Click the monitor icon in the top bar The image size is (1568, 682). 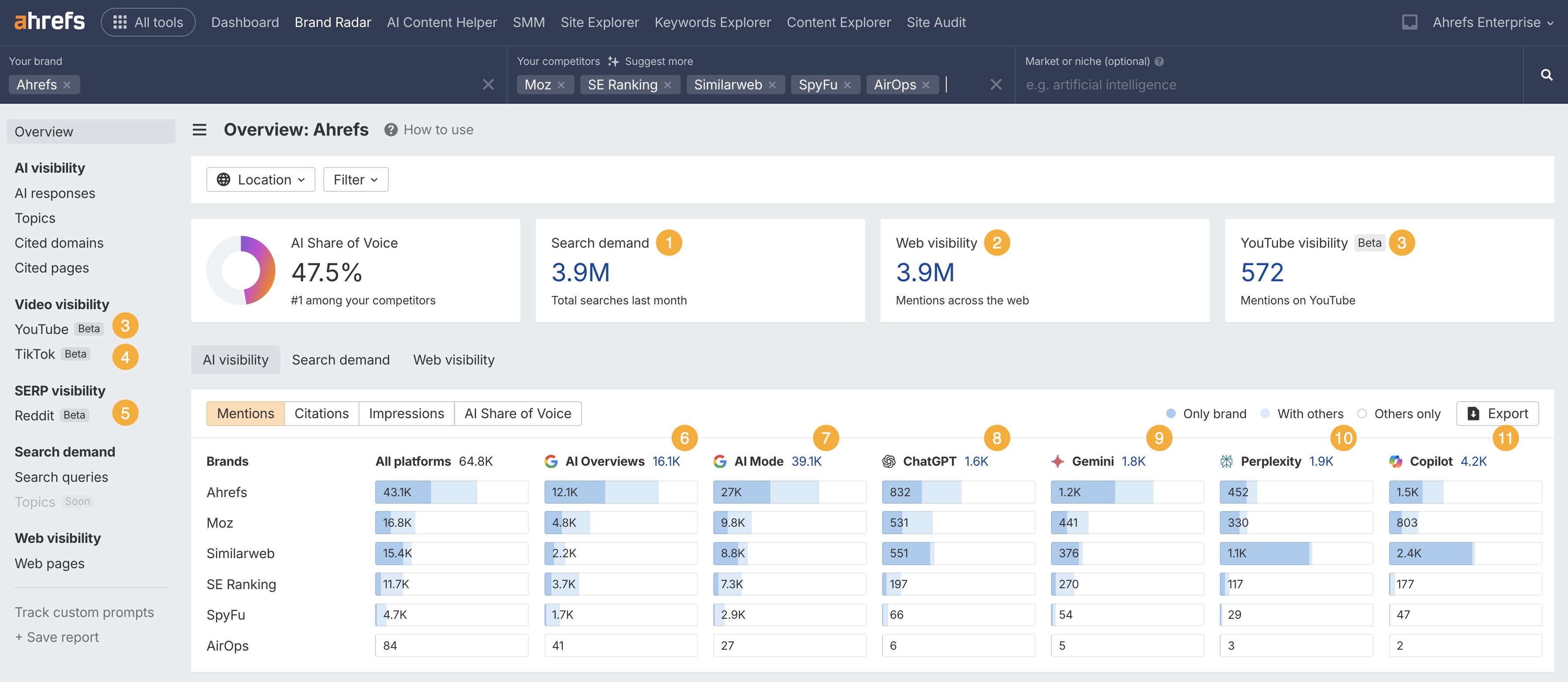pos(1409,23)
